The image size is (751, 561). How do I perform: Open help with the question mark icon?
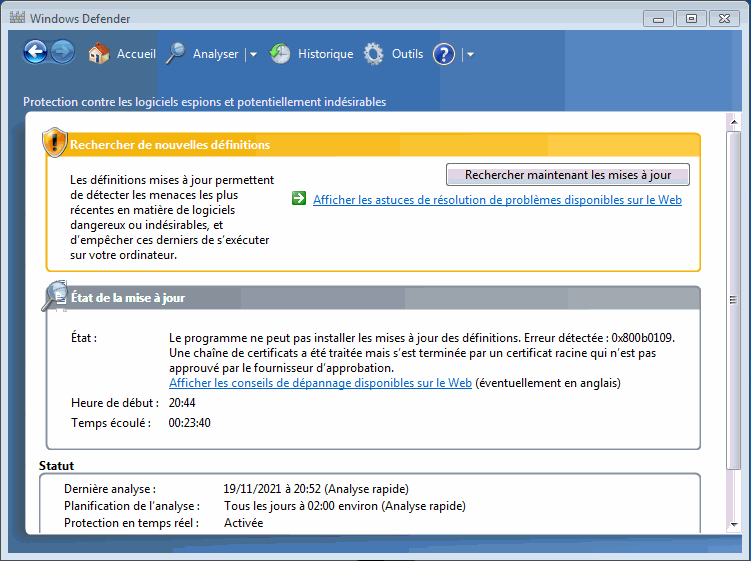pyautogui.click(x=444, y=54)
